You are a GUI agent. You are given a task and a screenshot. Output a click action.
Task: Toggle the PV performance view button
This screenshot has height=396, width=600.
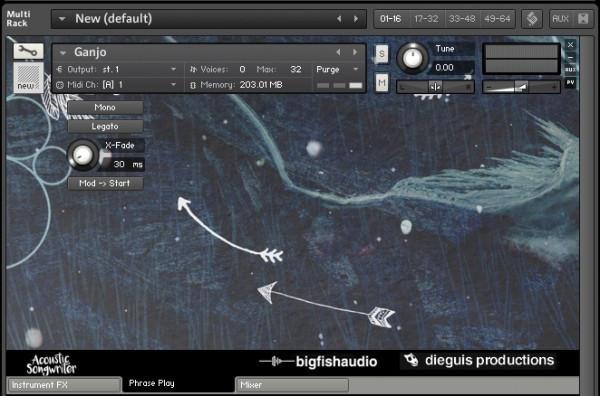point(570,82)
